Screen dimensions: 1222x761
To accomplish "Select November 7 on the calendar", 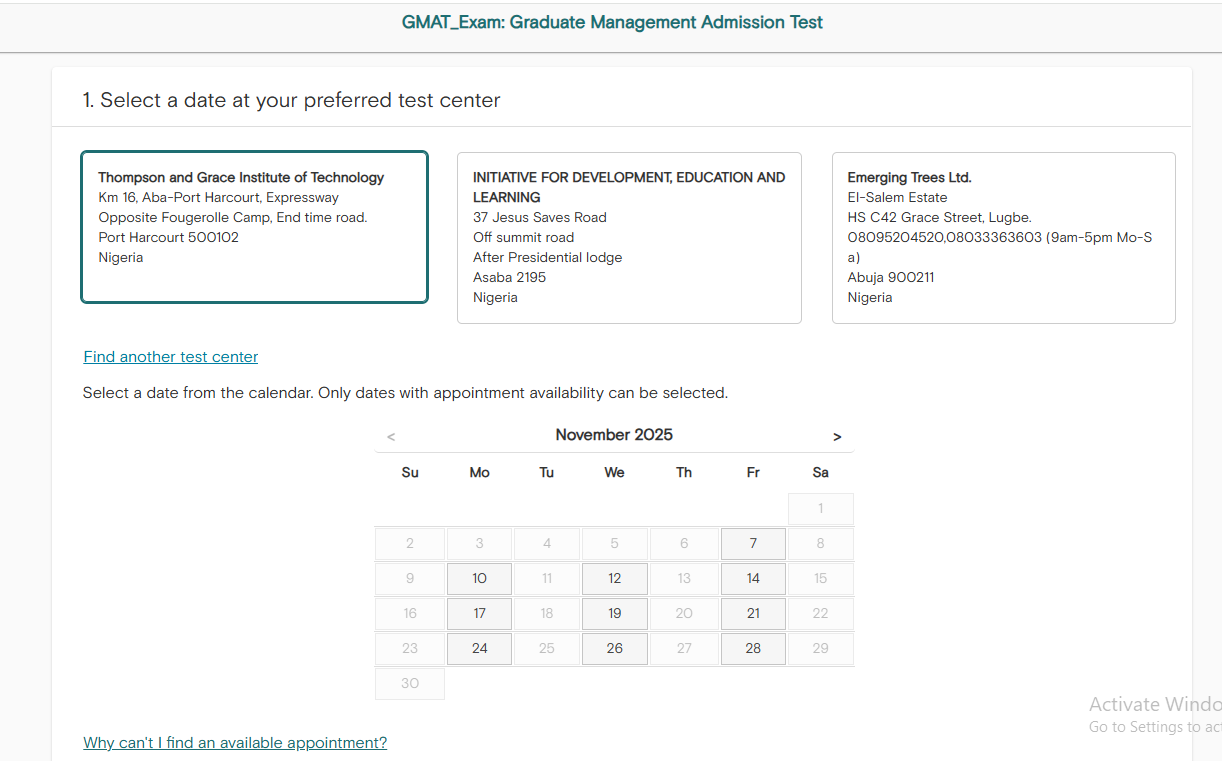I will tap(753, 543).
